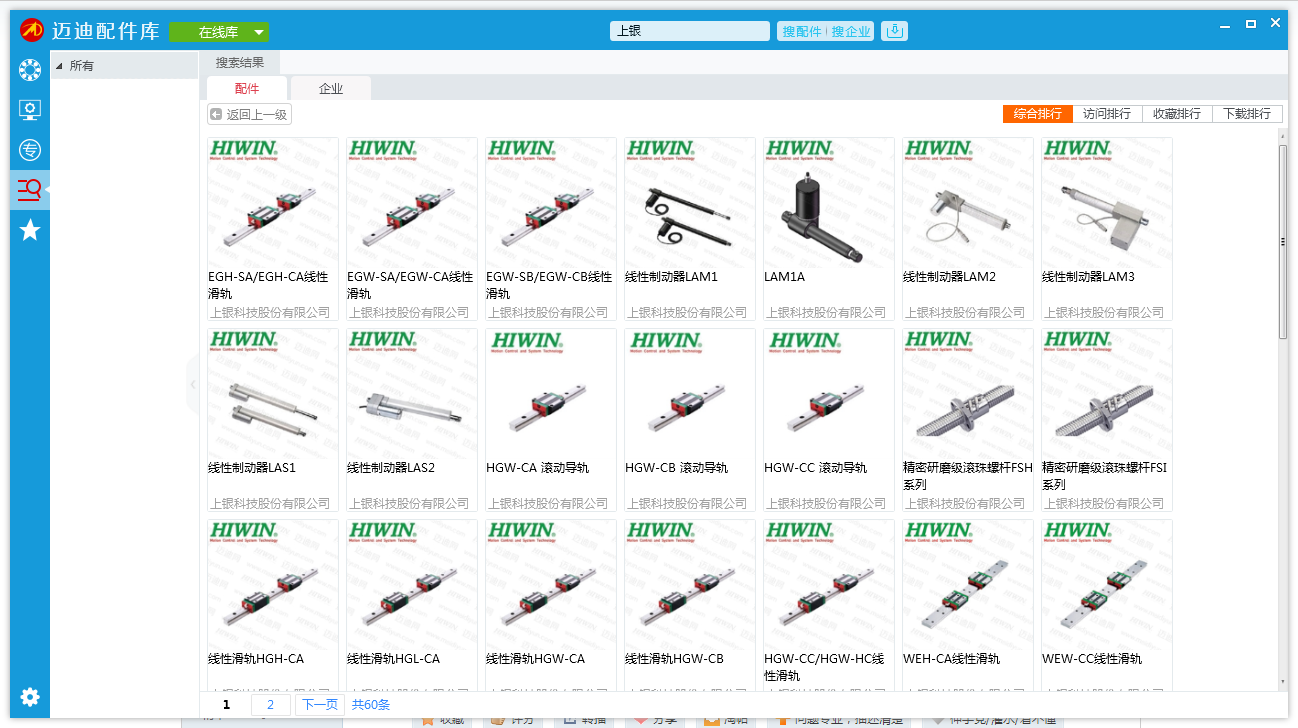Open 线性滑轨HGW-CA thumbnail
The height and width of the screenshot is (728, 1298).
(551, 585)
